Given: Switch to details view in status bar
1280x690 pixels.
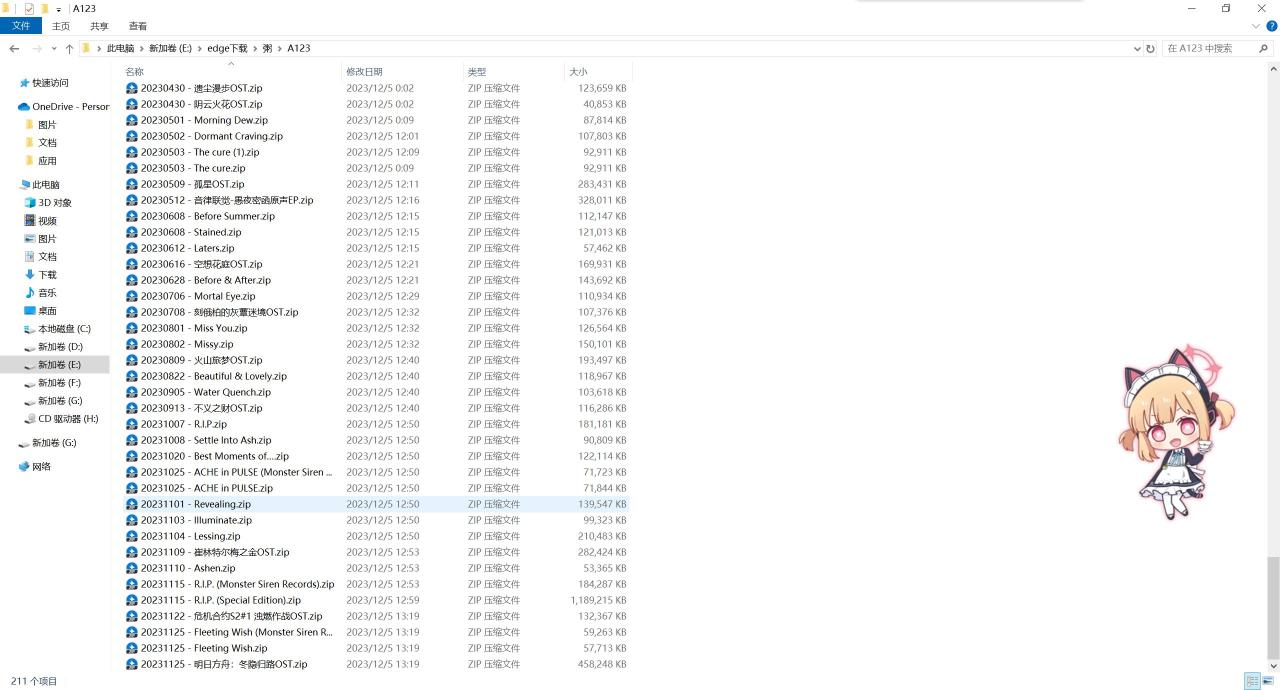Looking at the screenshot, I should pyautogui.click(x=1251, y=681).
